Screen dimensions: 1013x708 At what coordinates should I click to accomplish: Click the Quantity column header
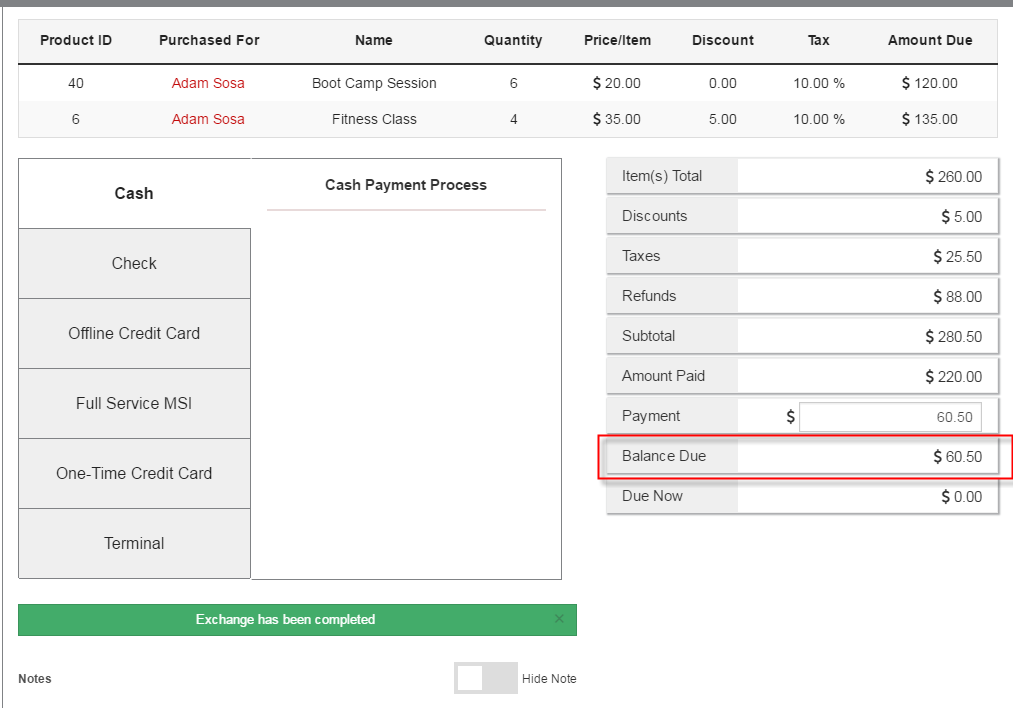tap(513, 41)
